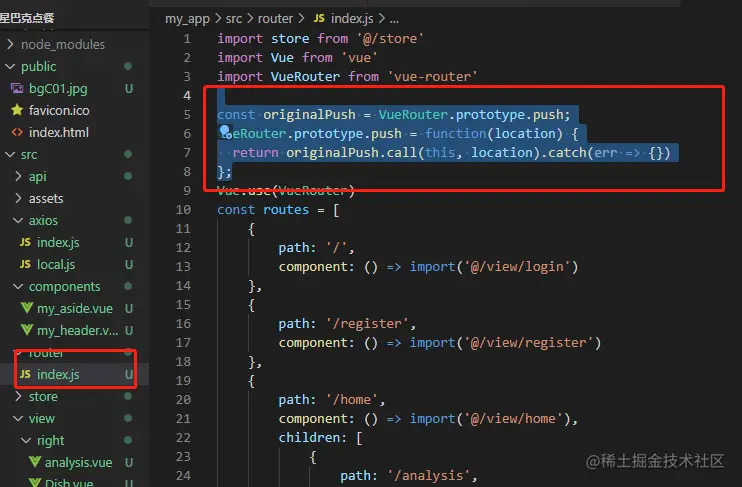Click the breadcrumb ellipsis symbol segment
Screen dimensions: 742x487
click(x=394, y=19)
